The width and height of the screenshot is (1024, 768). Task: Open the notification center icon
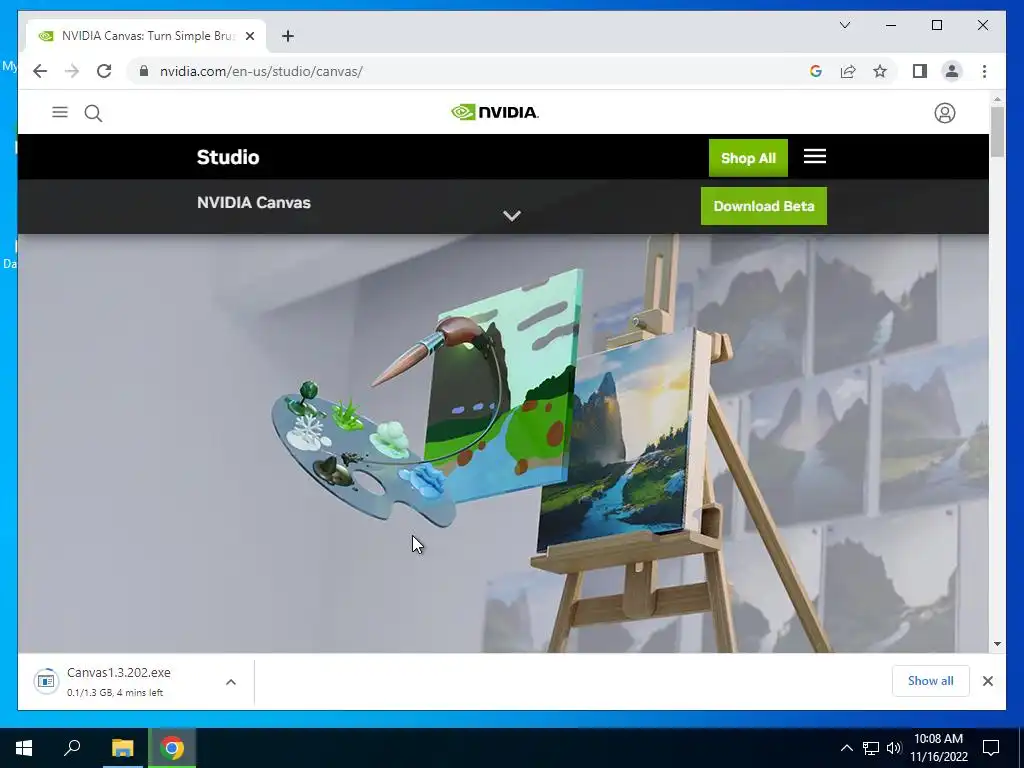click(991, 748)
